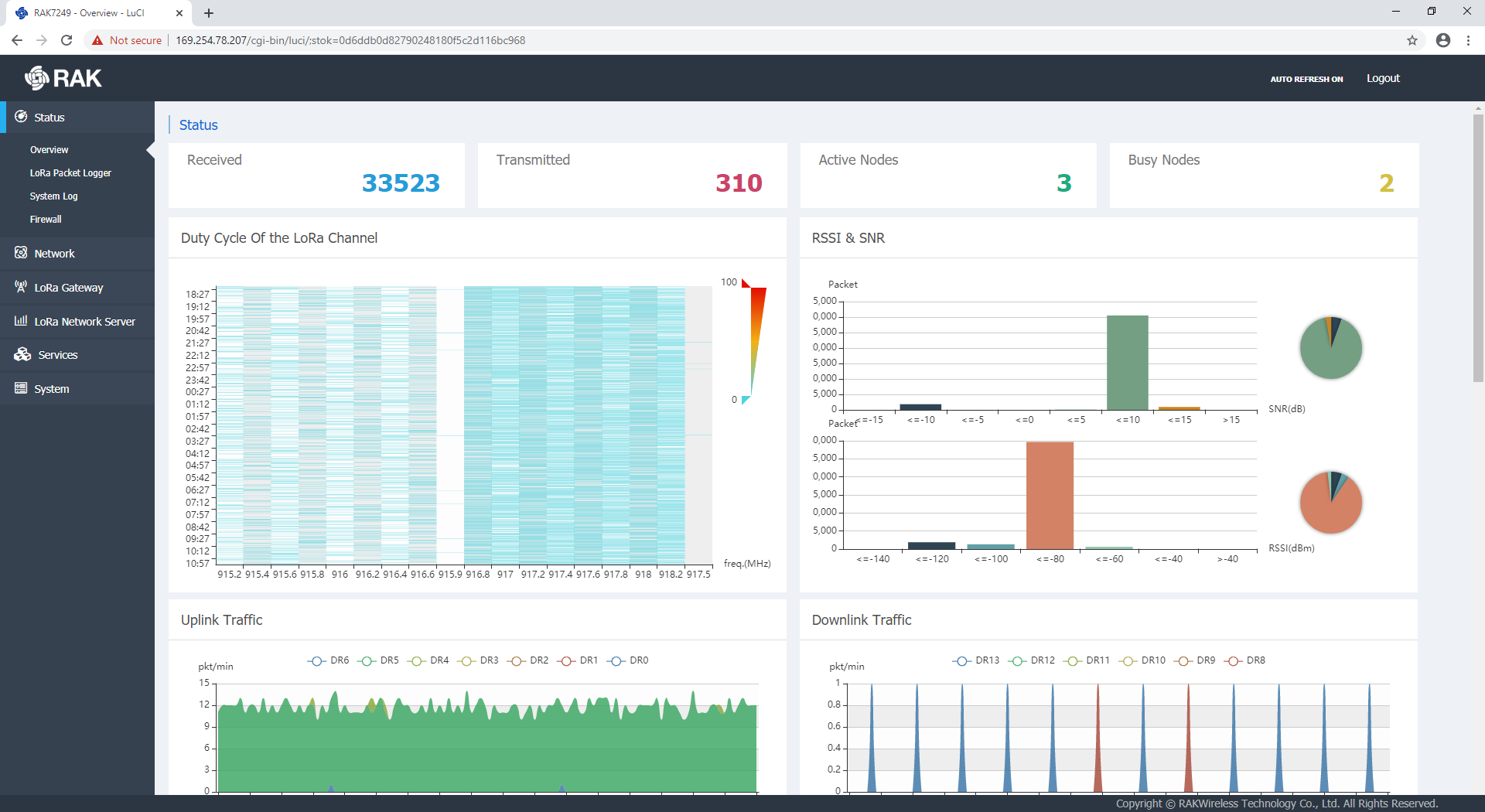The image size is (1485, 812).
Task: Click the Services icon in sidebar
Action: [22, 354]
